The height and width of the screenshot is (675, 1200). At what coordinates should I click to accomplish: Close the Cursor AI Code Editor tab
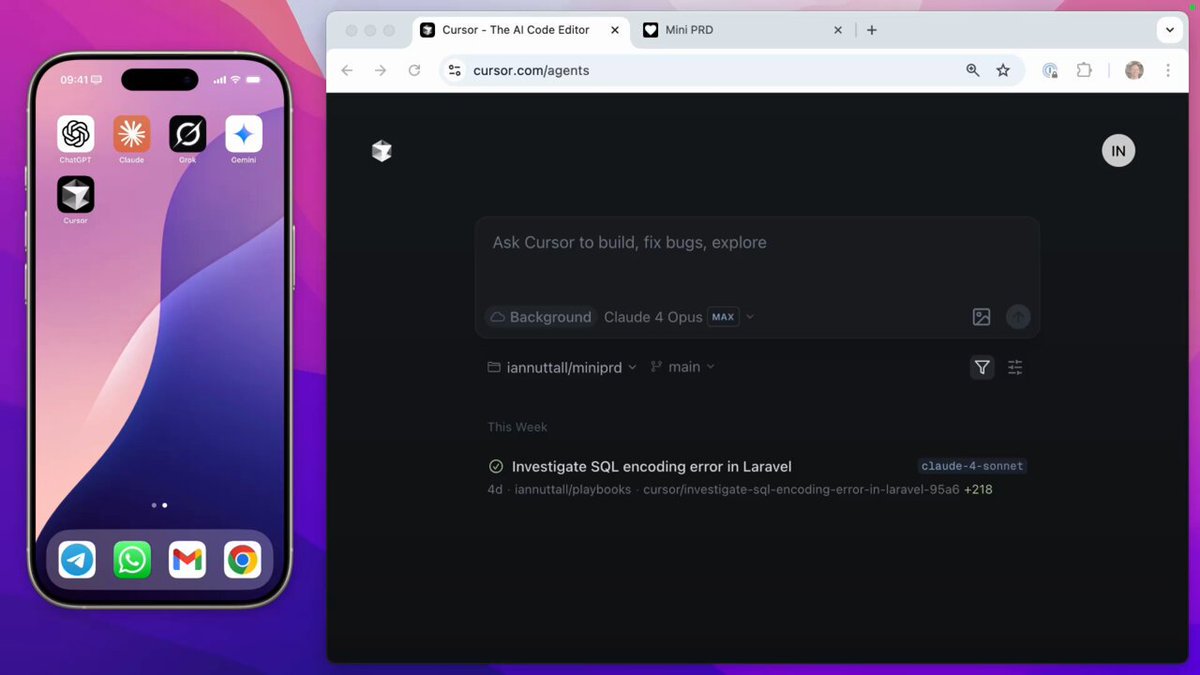coord(615,30)
